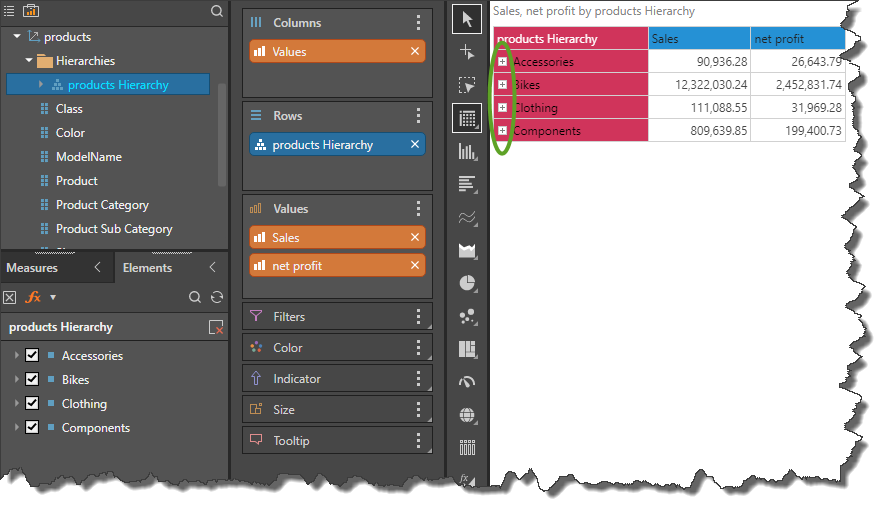Click the refresh icon in Elements panel
Screen dimensions: 887x512
(x=216, y=297)
